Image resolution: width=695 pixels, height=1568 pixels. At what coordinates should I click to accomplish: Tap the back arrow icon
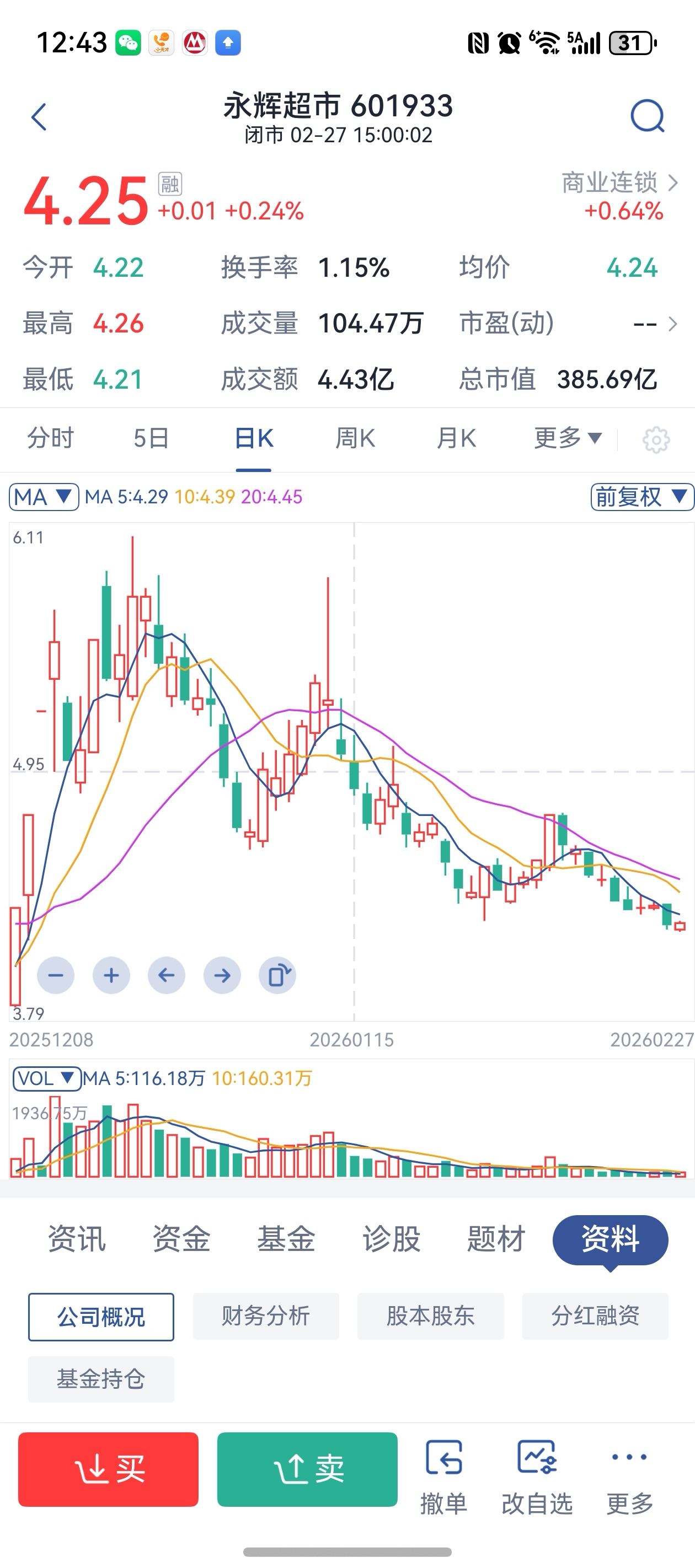pos(39,117)
